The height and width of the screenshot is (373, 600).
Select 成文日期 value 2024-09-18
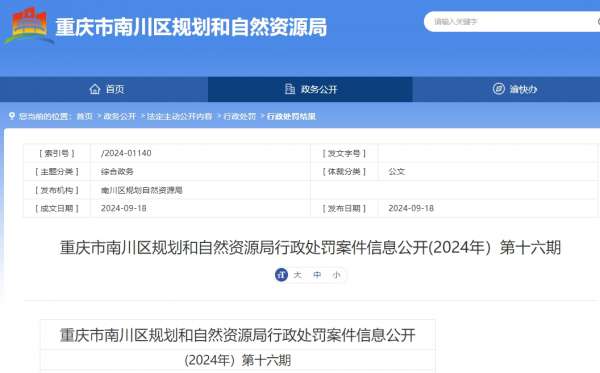pyautogui.click(x=124, y=208)
